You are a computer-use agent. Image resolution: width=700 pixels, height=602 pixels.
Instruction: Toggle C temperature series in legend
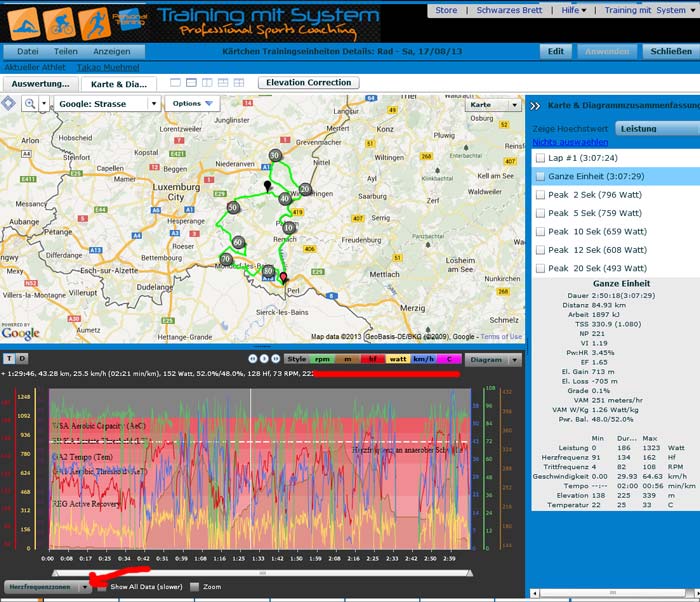pyautogui.click(x=449, y=359)
